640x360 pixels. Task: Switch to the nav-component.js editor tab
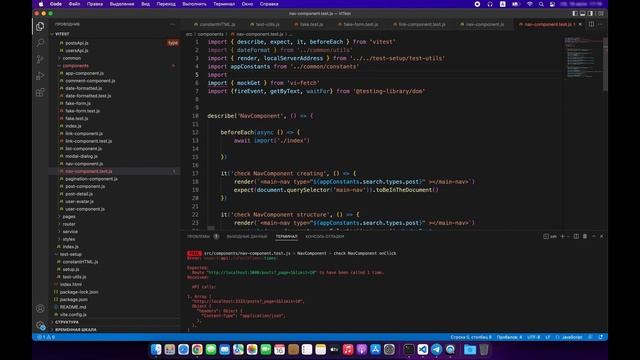(482, 24)
